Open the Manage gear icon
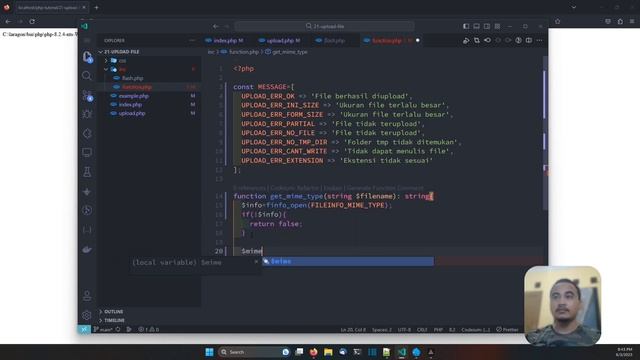 click(87, 315)
